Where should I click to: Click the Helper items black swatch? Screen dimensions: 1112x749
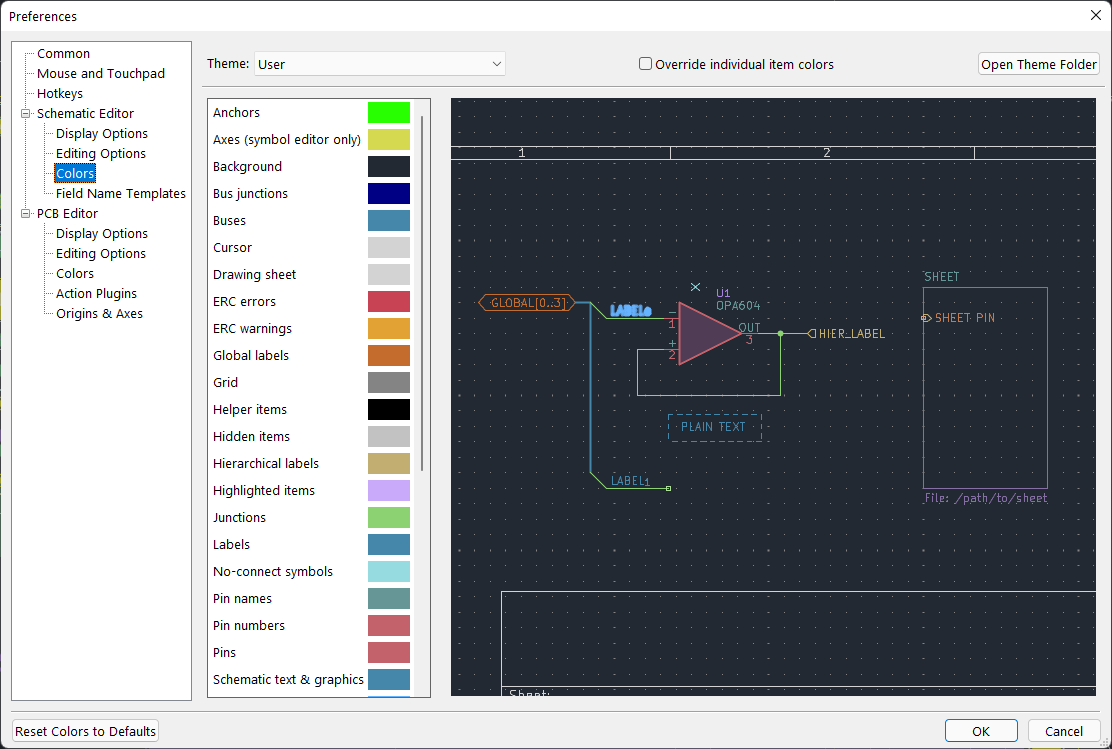click(389, 409)
